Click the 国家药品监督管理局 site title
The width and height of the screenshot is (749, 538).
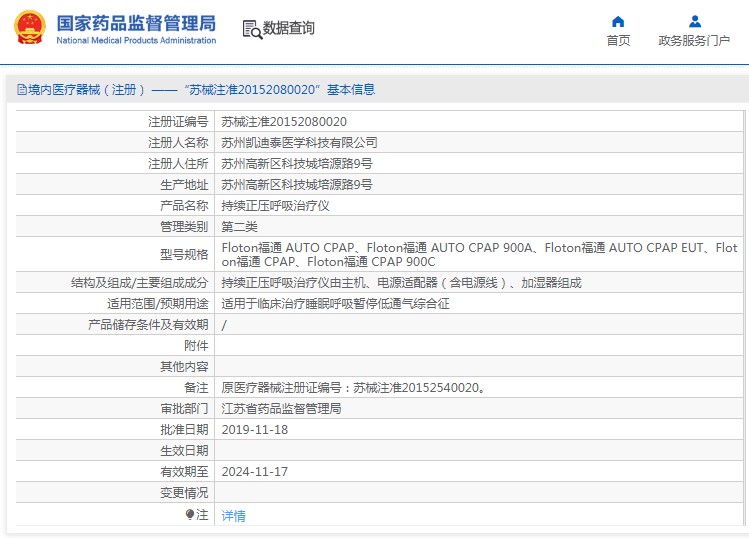click(135, 22)
